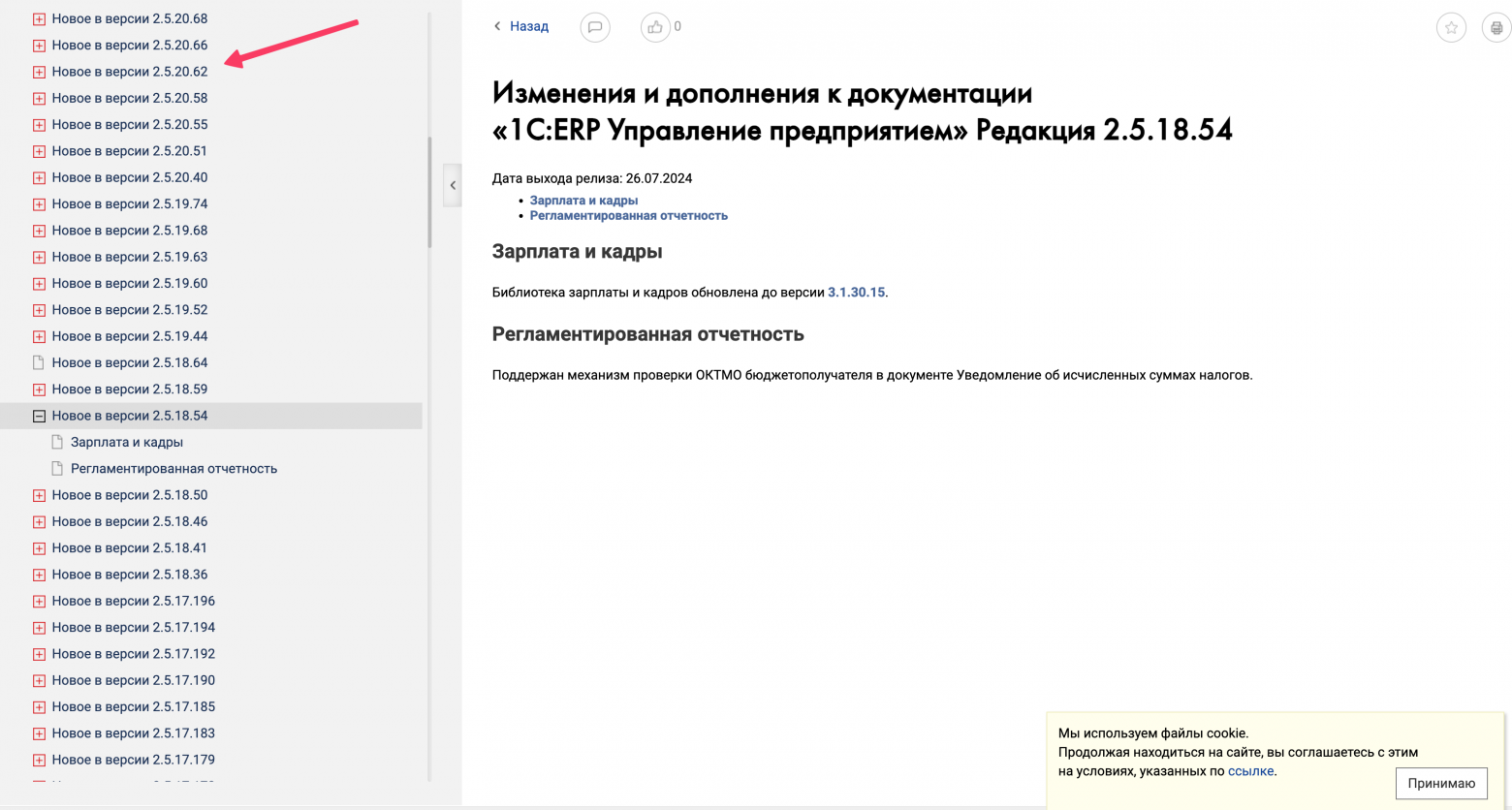Click the like counter showing 0

[677, 26]
